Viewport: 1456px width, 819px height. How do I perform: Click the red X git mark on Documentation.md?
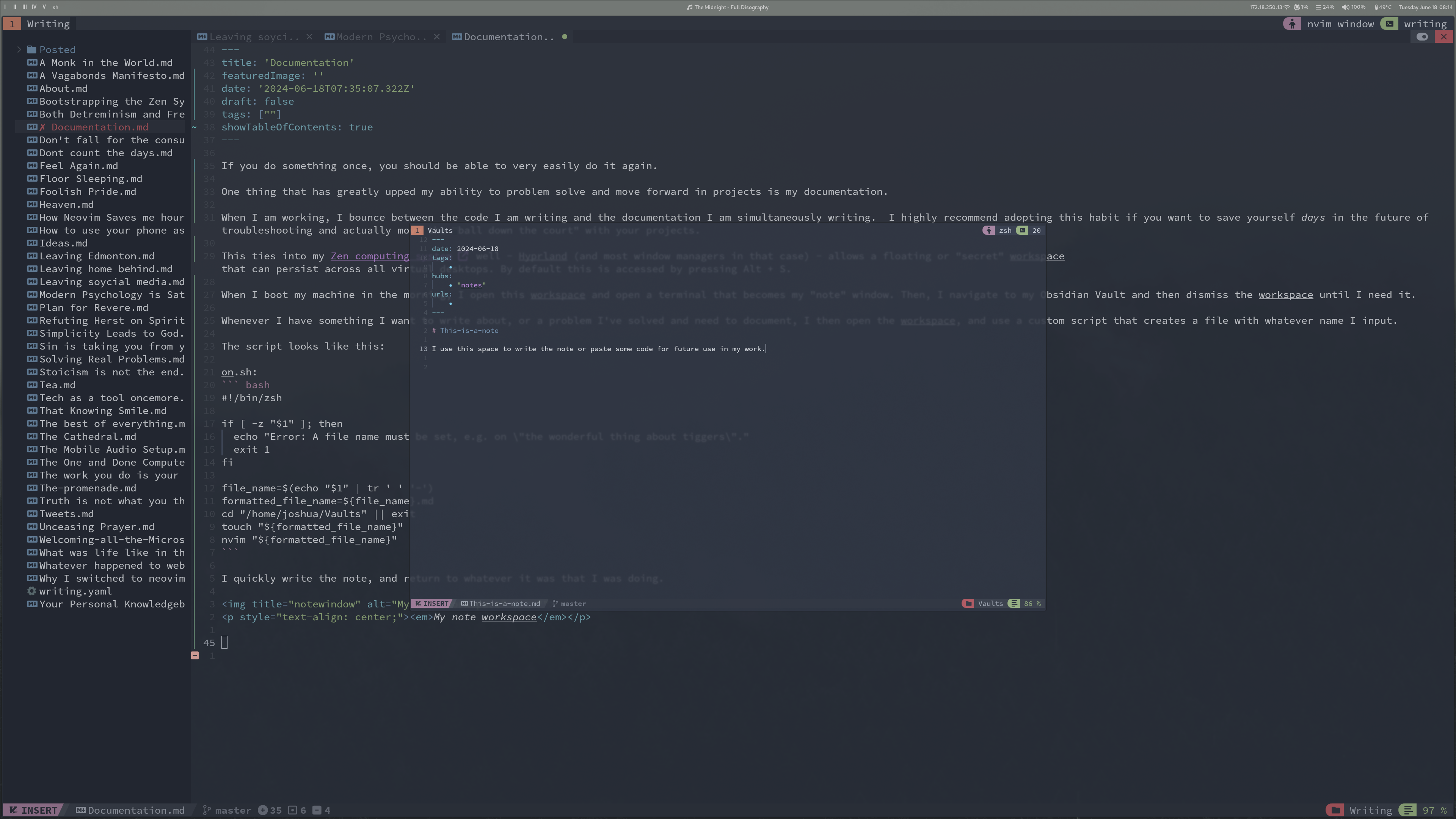pyautogui.click(x=42, y=127)
